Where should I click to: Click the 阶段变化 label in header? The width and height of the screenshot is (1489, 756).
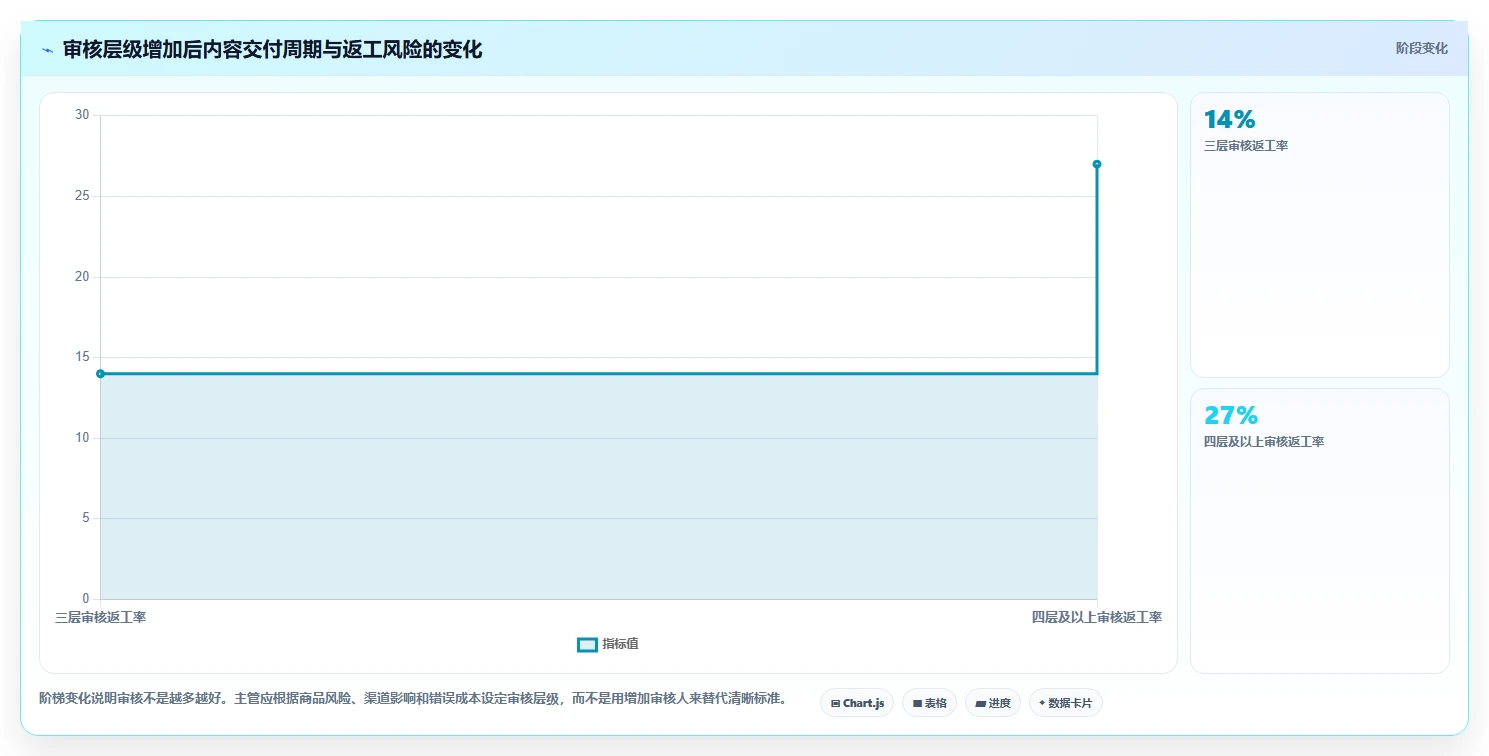(1421, 49)
